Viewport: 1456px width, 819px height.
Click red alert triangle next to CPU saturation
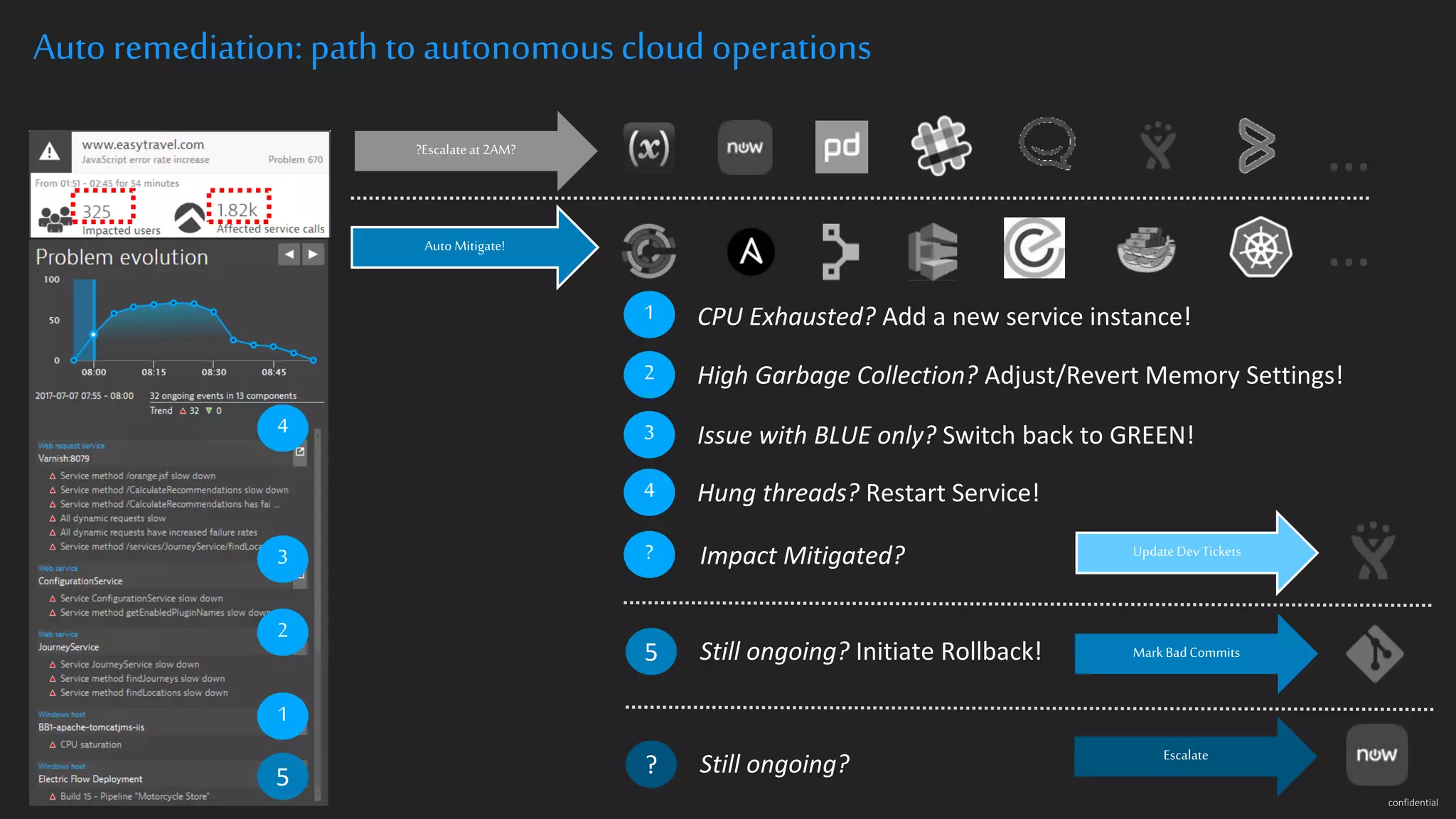(52, 745)
